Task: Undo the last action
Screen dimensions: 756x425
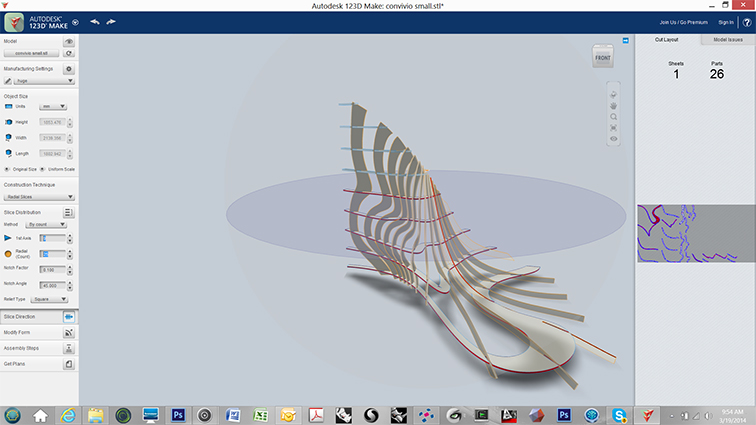Action: 95,22
